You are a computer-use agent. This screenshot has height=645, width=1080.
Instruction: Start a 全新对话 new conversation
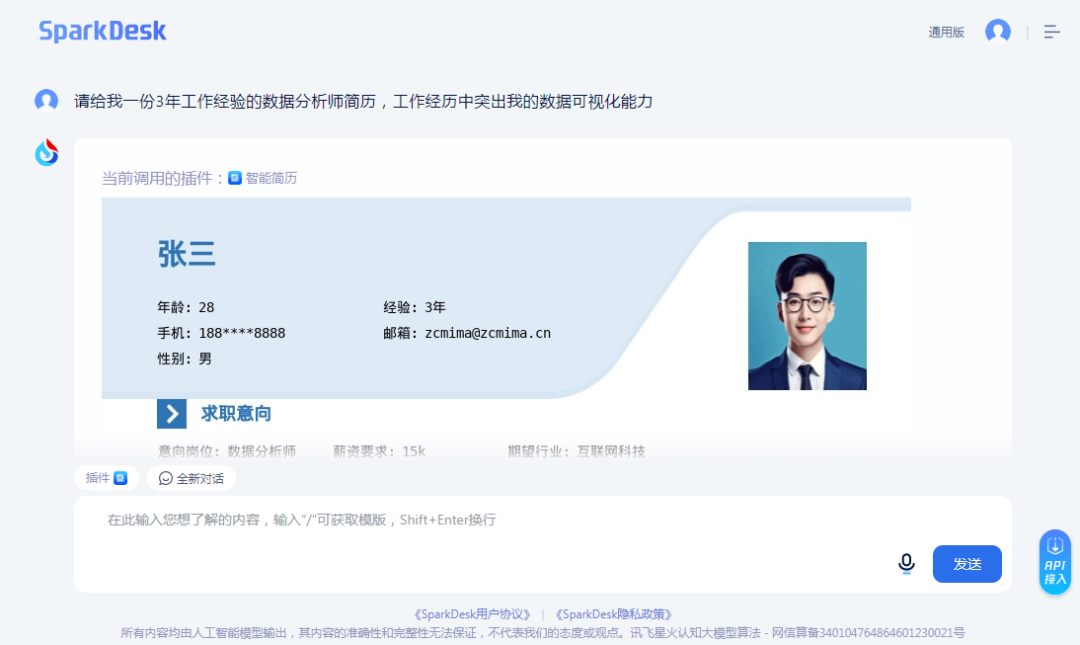coord(191,478)
